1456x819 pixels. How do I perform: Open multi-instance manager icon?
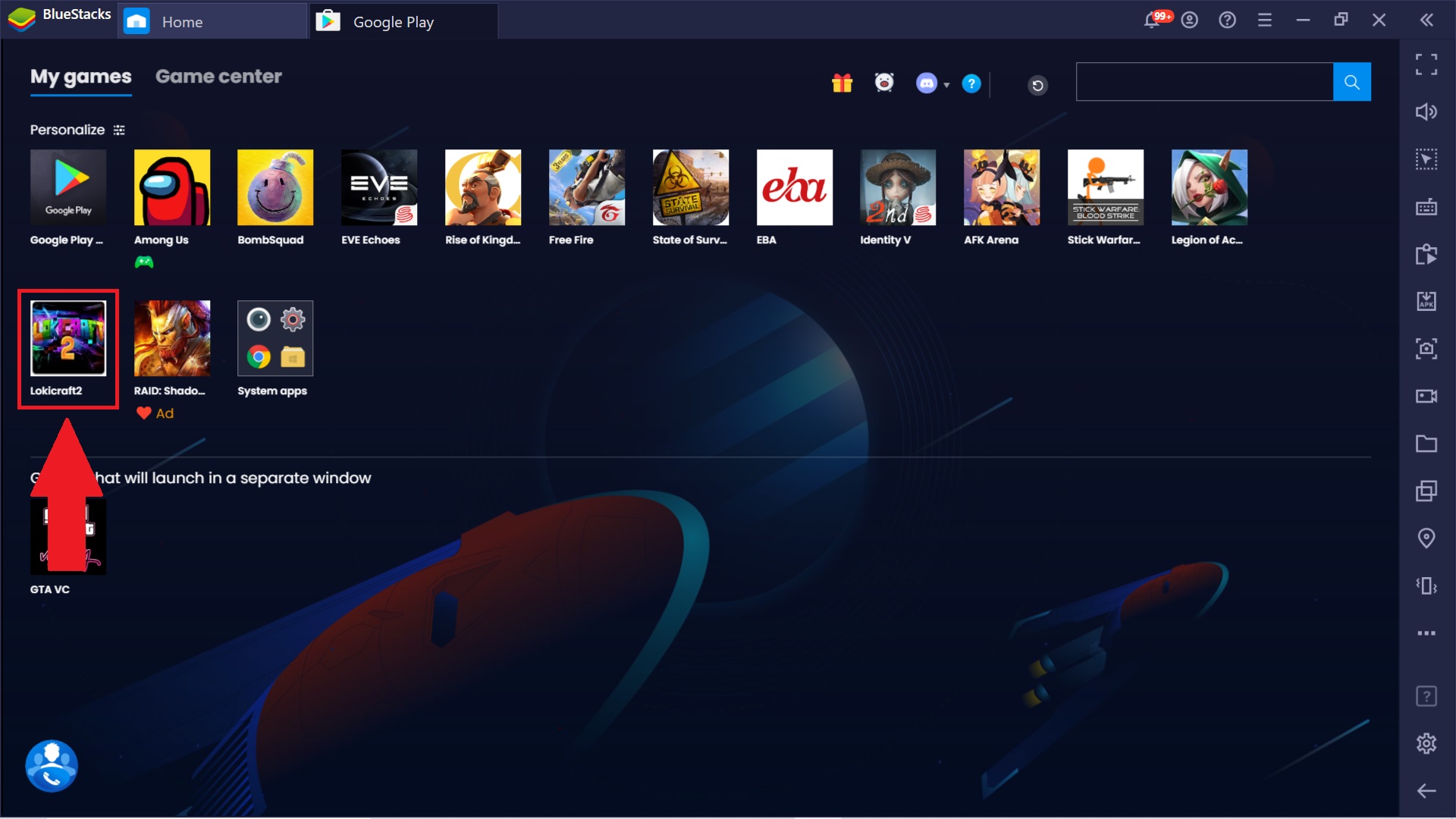[x=1426, y=491]
